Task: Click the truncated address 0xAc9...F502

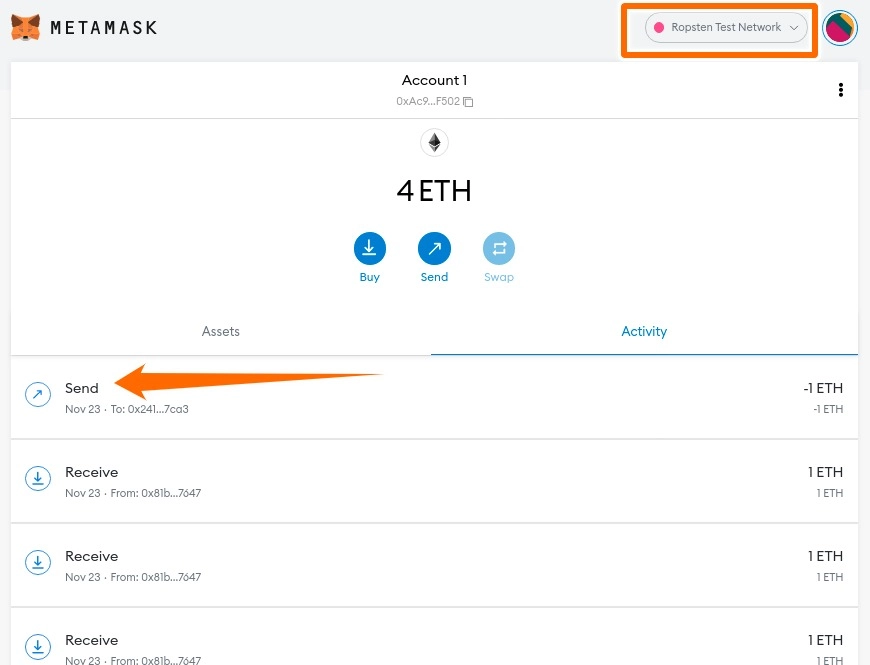Action: [x=428, y=101]
